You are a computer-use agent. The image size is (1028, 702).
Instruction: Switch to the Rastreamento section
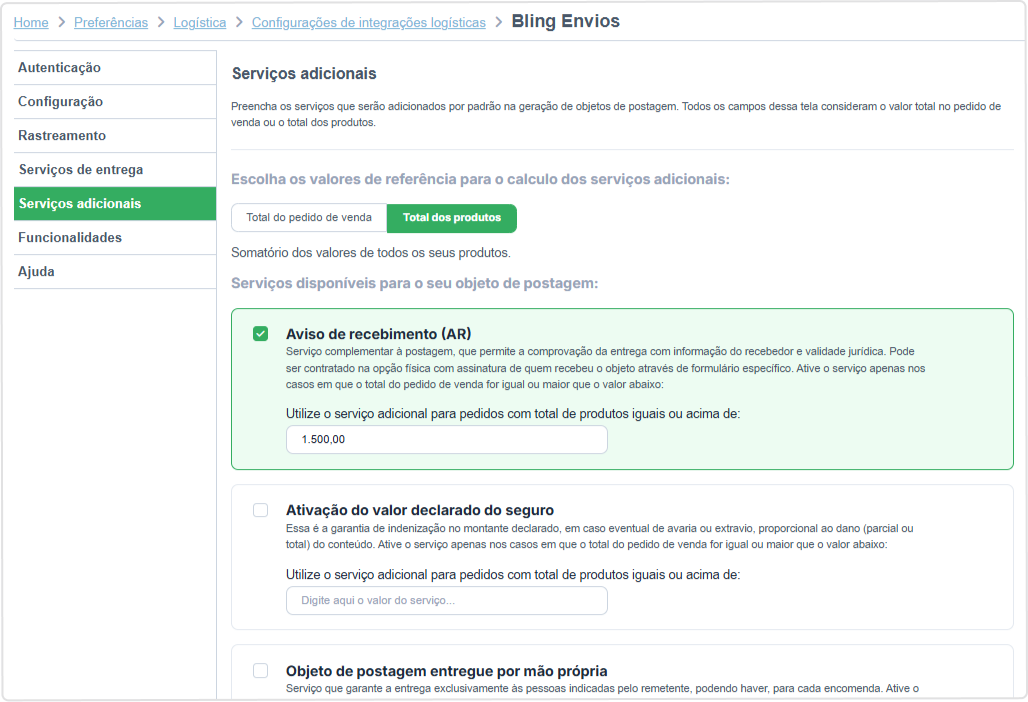pos(115,136)
